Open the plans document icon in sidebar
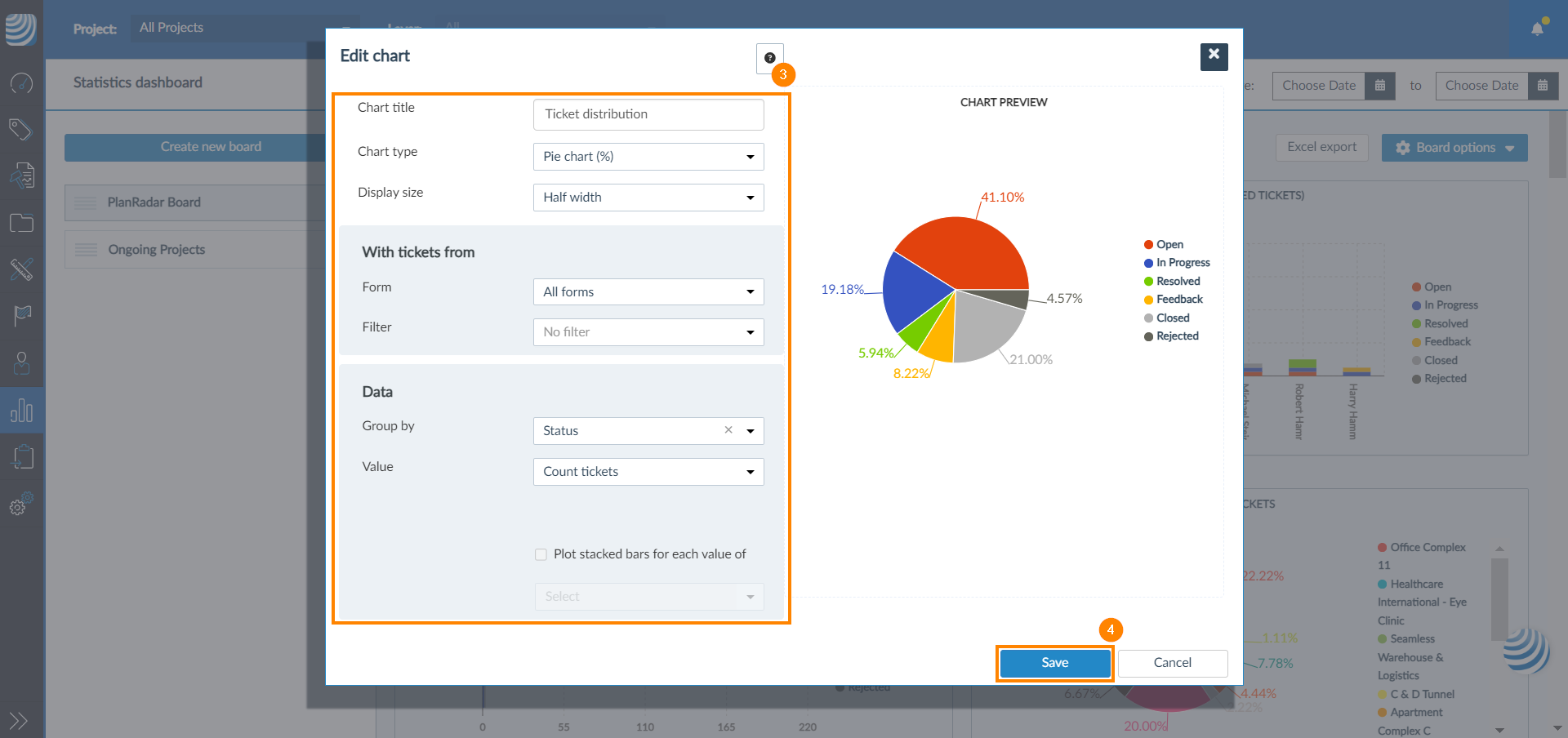The width and height of the screenshot is (1568, 738). point(22,174)
